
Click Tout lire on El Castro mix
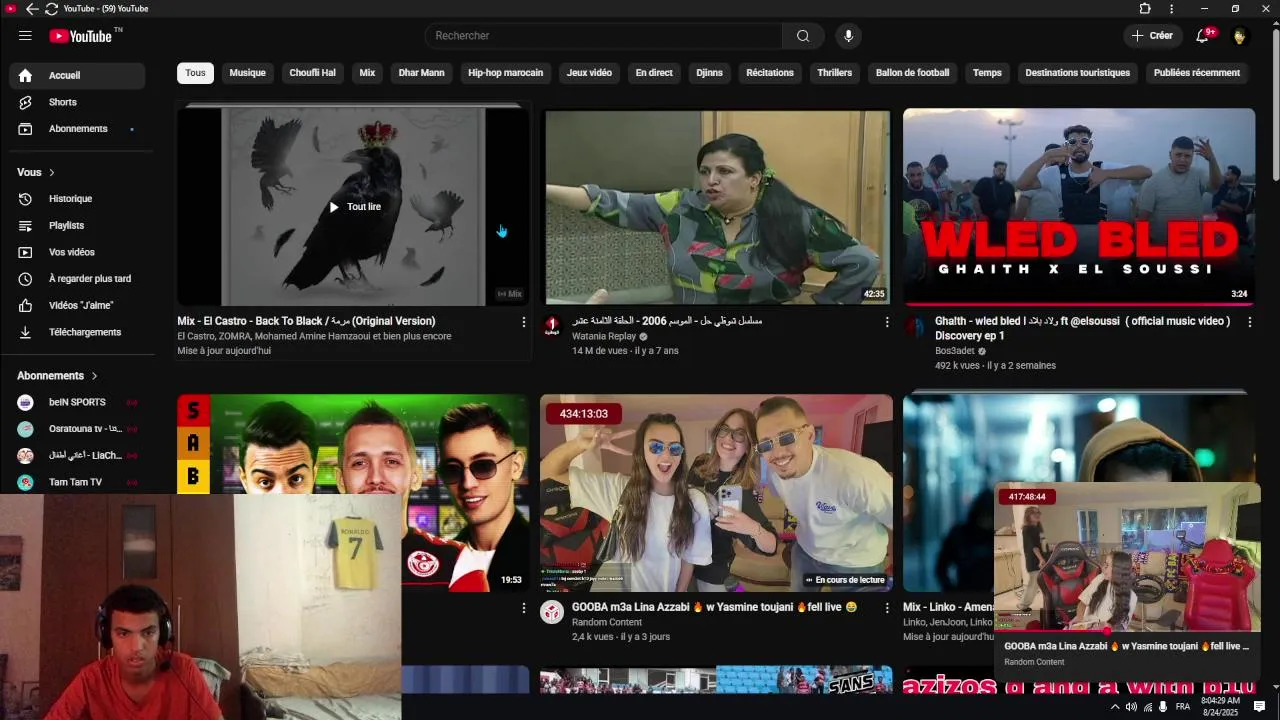[x=355, y=207]
